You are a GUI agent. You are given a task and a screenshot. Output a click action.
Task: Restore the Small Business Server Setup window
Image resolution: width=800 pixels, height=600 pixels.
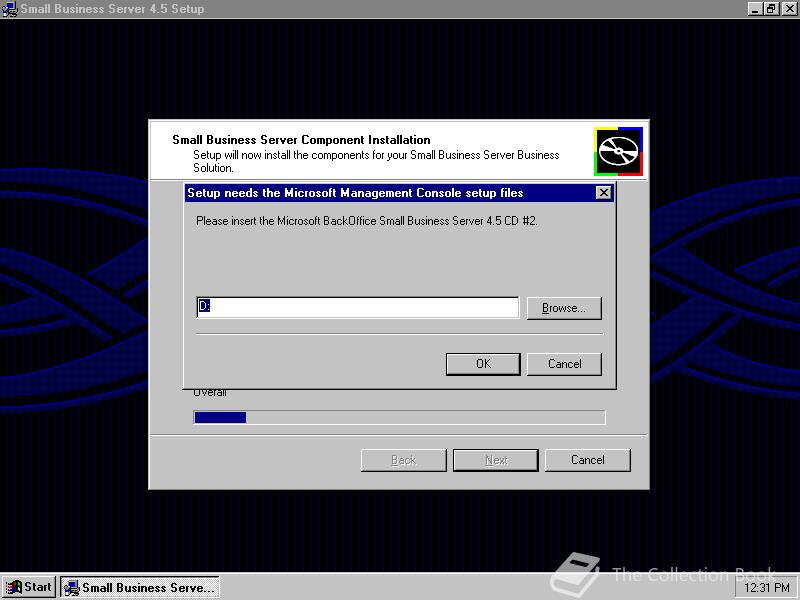[x=771, y=9]
